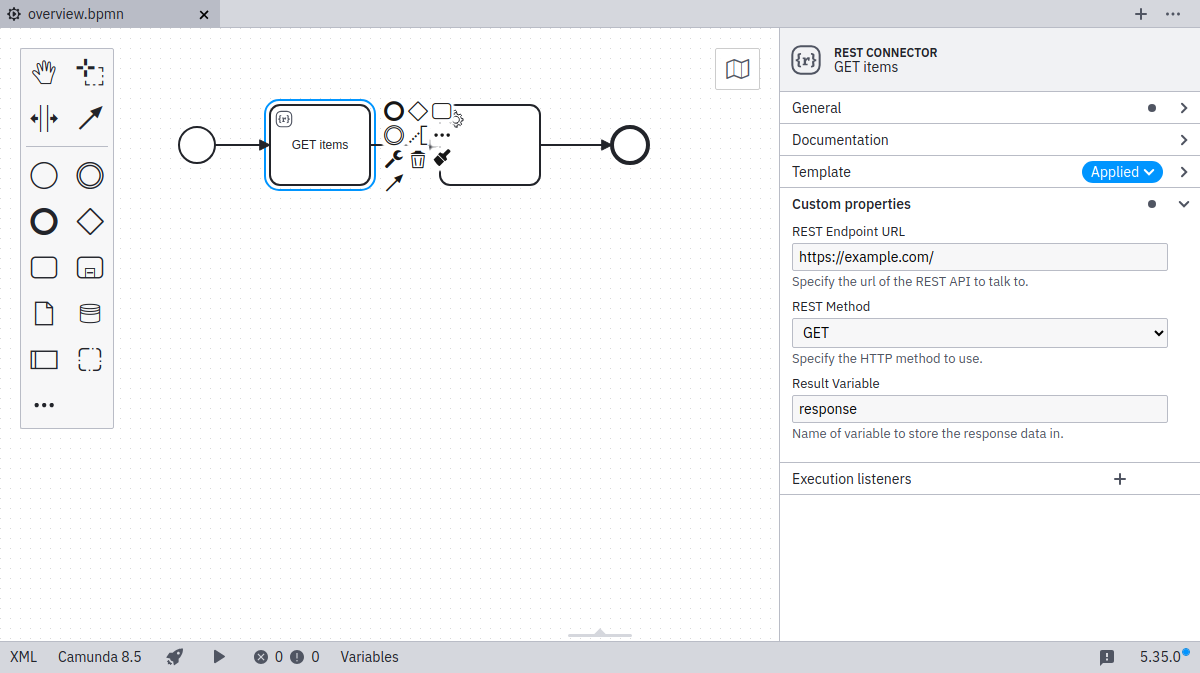Open the Variables panel

(368, 657)
